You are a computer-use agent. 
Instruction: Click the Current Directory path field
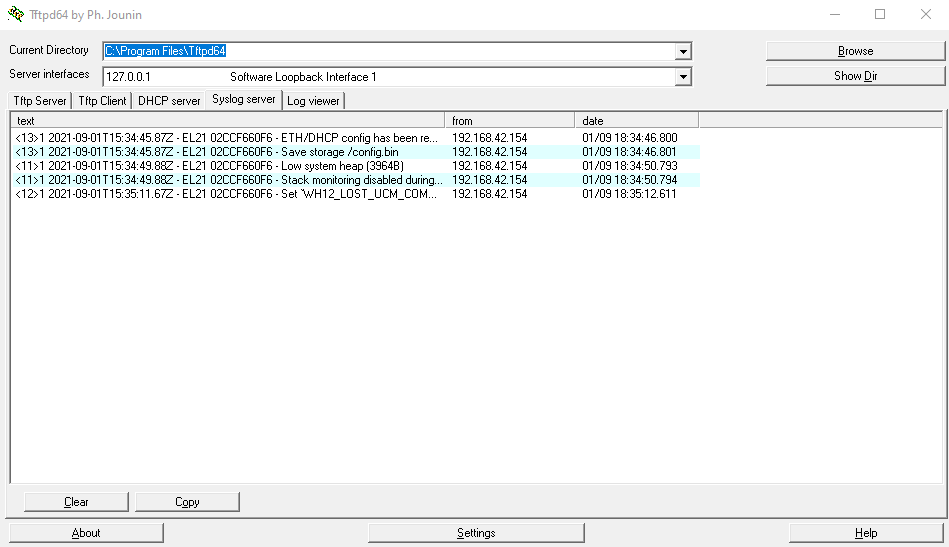[x=390, y=51]
